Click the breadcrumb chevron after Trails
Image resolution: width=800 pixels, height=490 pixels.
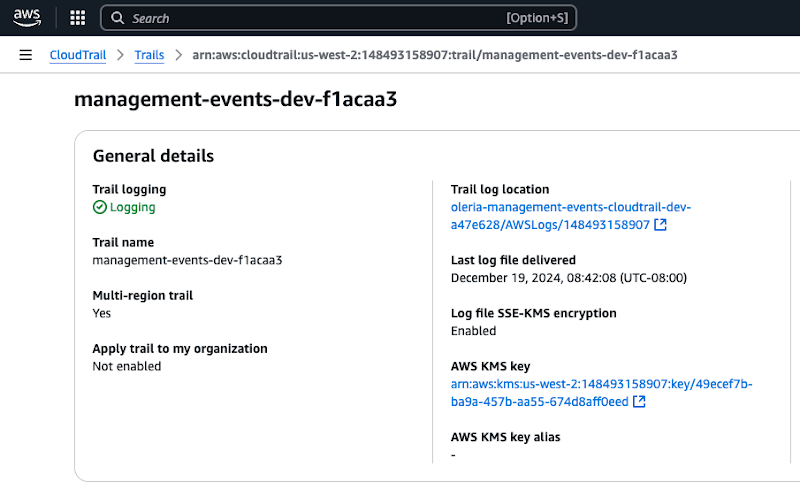[x=179, y=55]
